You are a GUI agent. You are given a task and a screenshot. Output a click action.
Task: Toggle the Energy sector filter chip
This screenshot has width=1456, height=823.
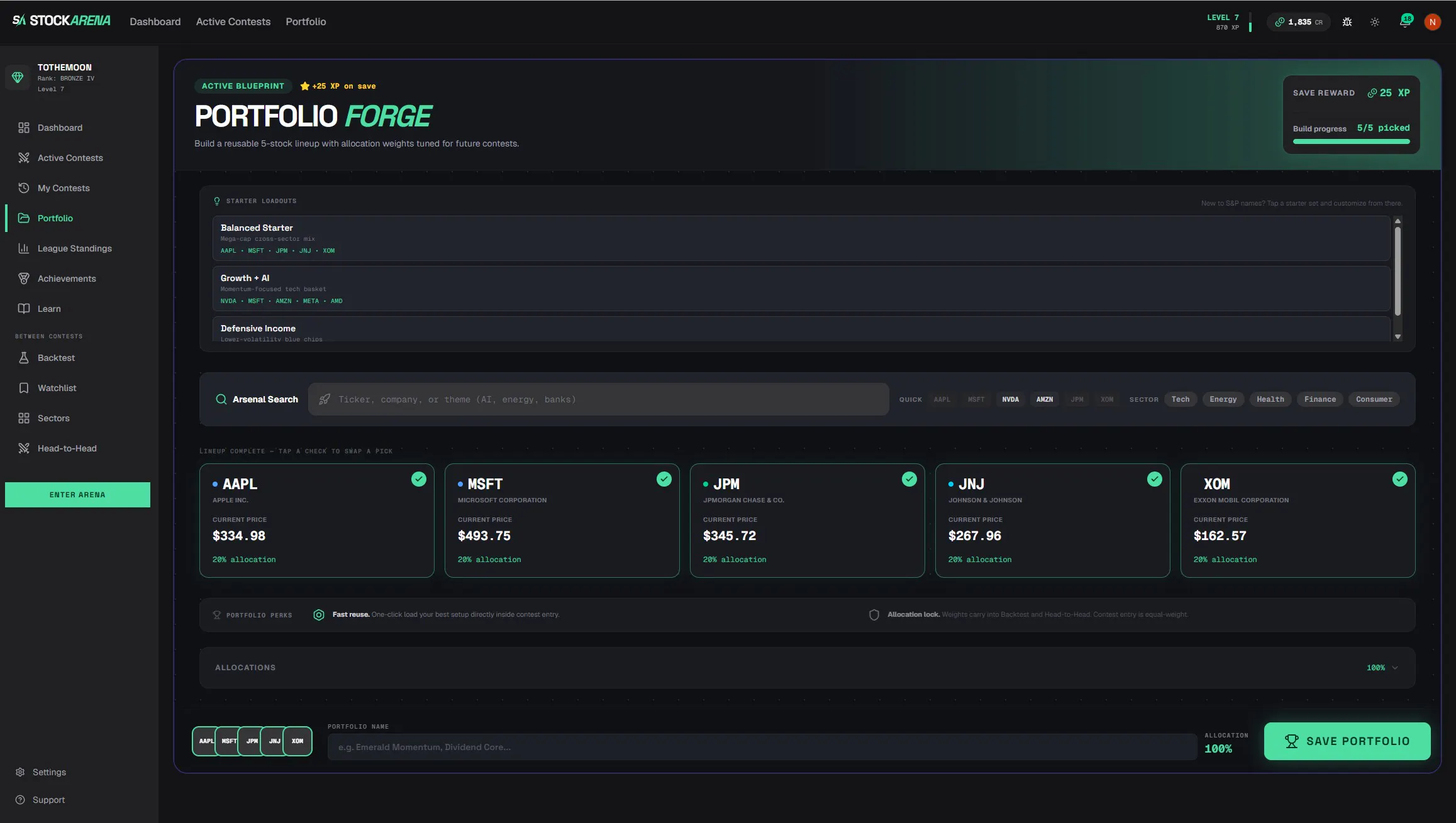point(1223,399)
